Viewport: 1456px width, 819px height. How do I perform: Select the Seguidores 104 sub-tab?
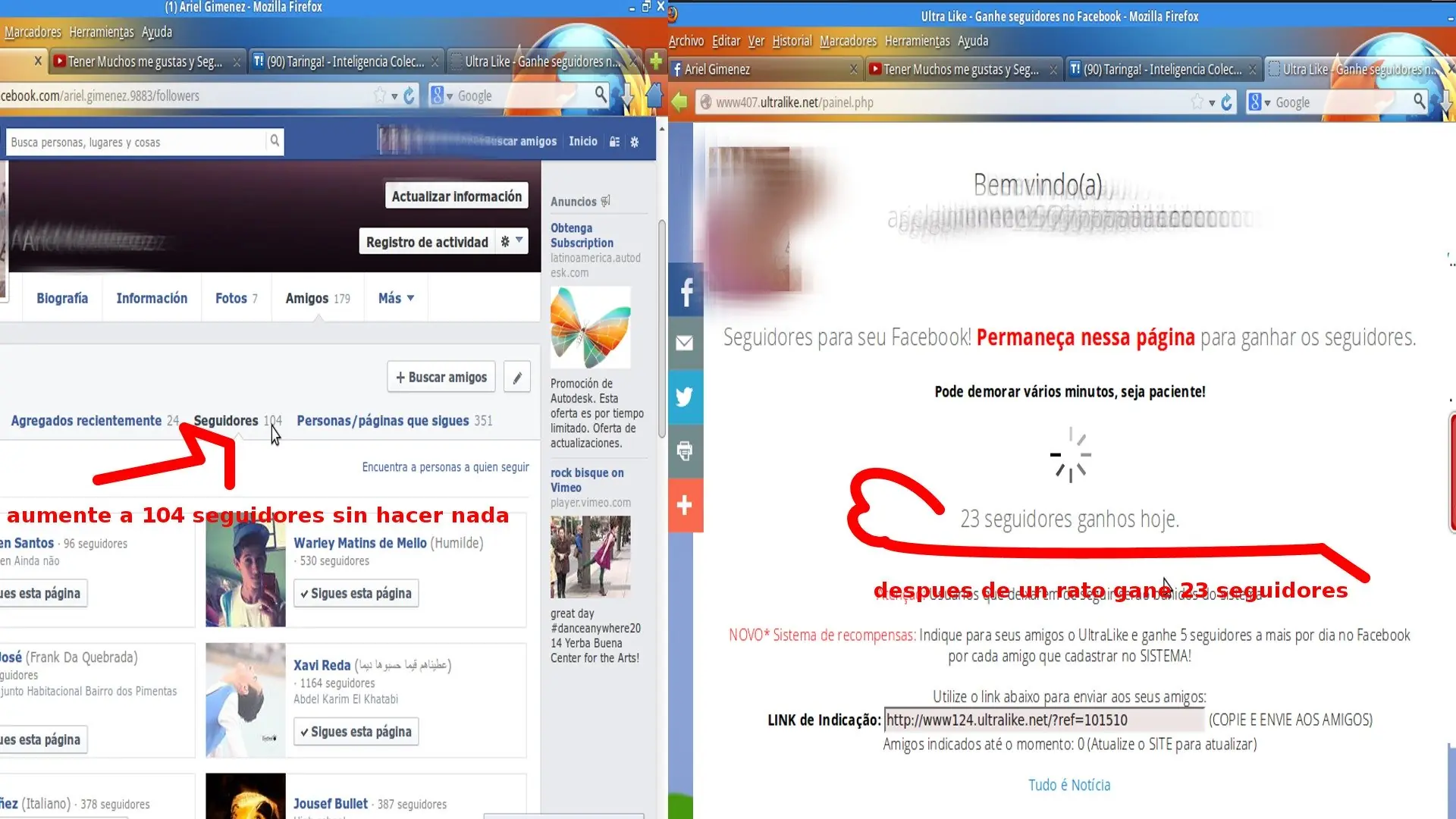click(x=237, y=420)
